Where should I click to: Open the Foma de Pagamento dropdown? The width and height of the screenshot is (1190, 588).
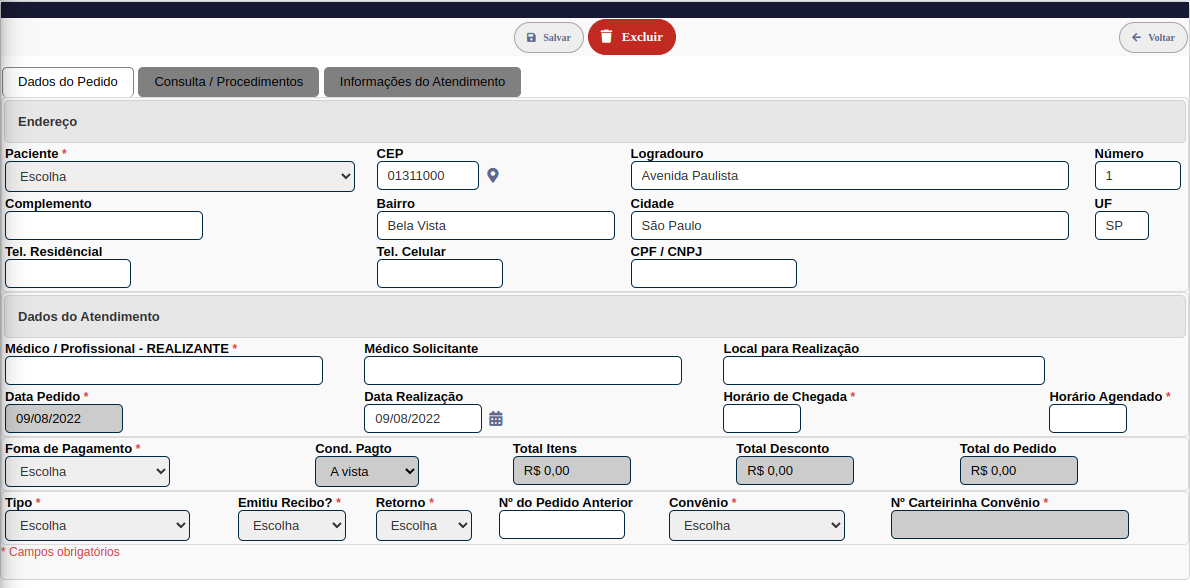pos(87,471)
